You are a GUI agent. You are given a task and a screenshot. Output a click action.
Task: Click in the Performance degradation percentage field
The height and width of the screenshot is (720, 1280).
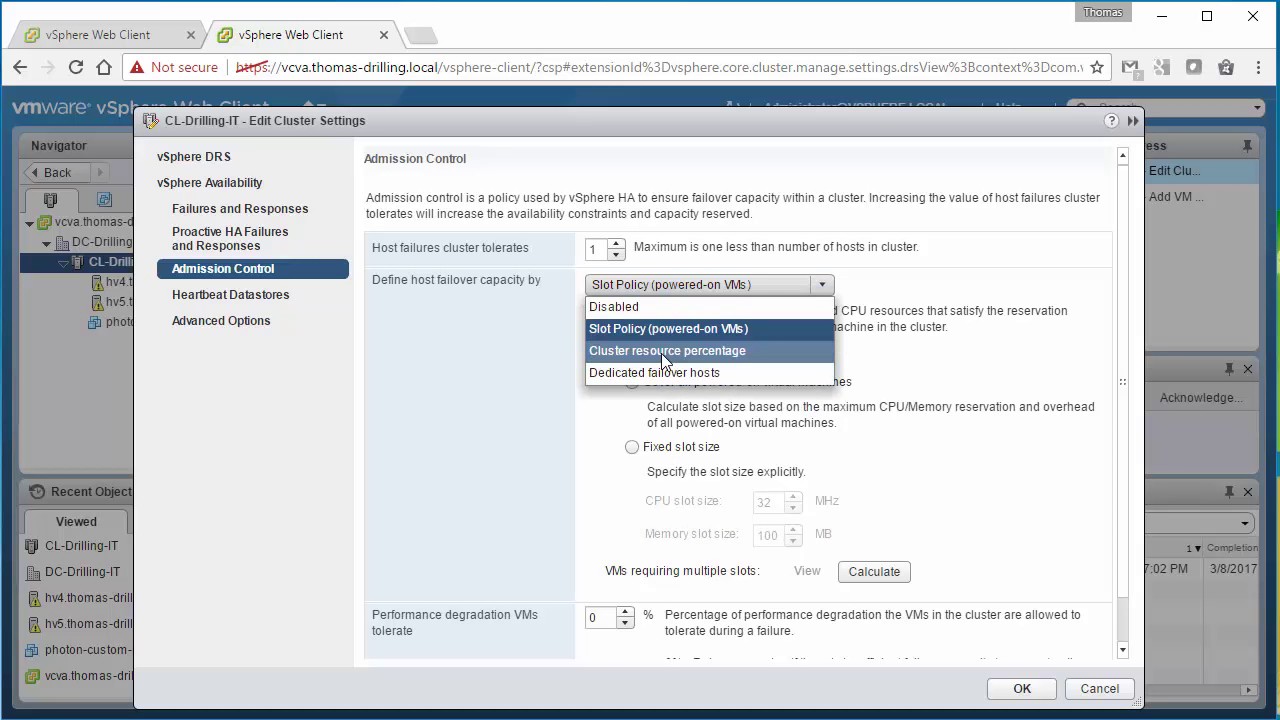(x=601, y=618)
